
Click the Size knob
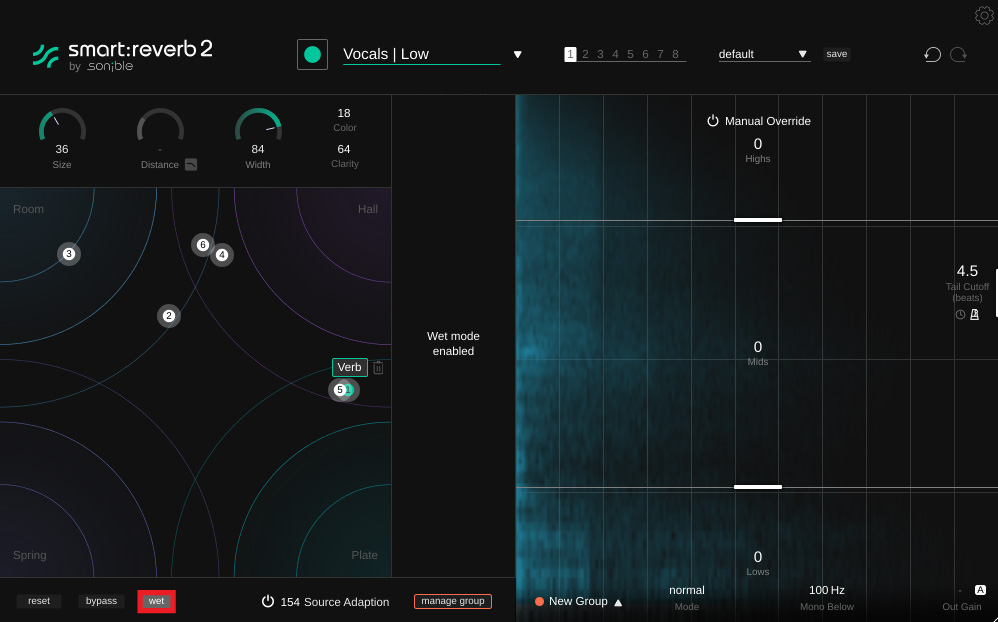tap(62, 126)
